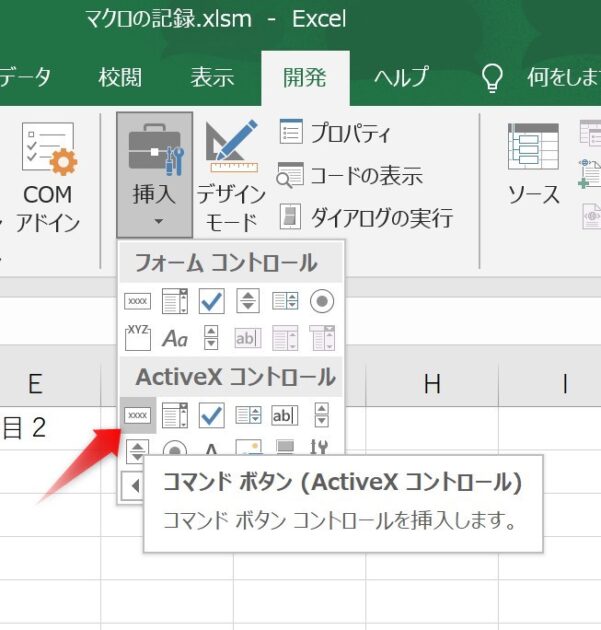601x630 pixels.
Task: Select greyed Combo List Edit form control
Action: tap(285, 338)
